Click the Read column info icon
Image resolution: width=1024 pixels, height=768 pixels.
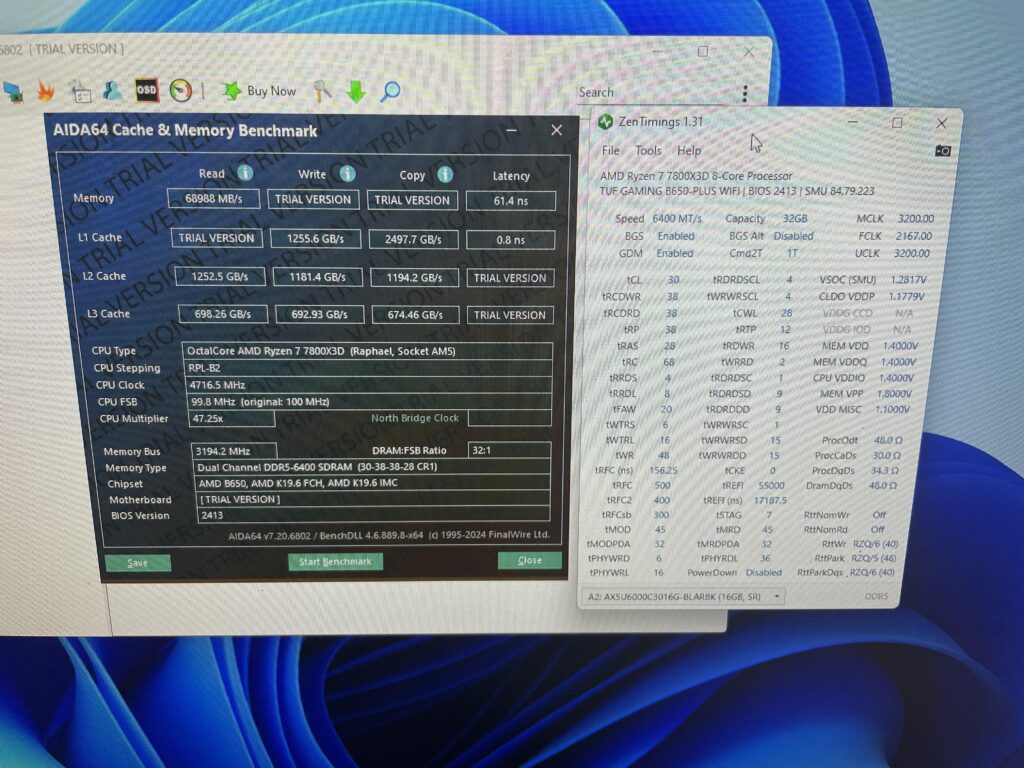[245, 173]
